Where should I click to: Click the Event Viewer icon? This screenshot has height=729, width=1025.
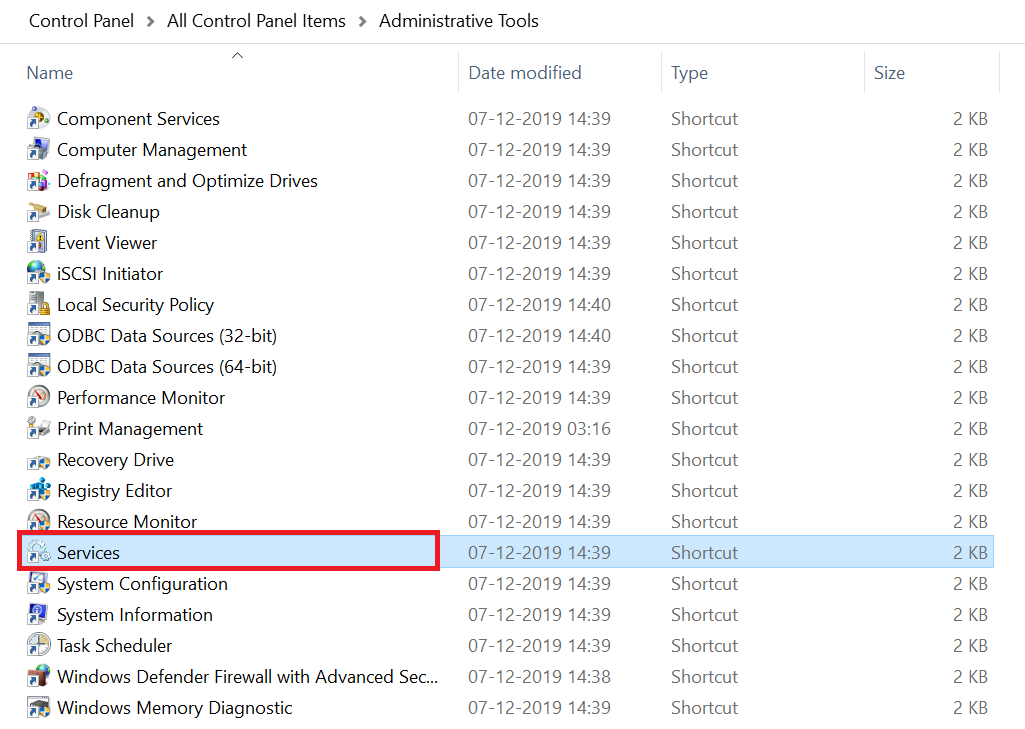(39, 243)
